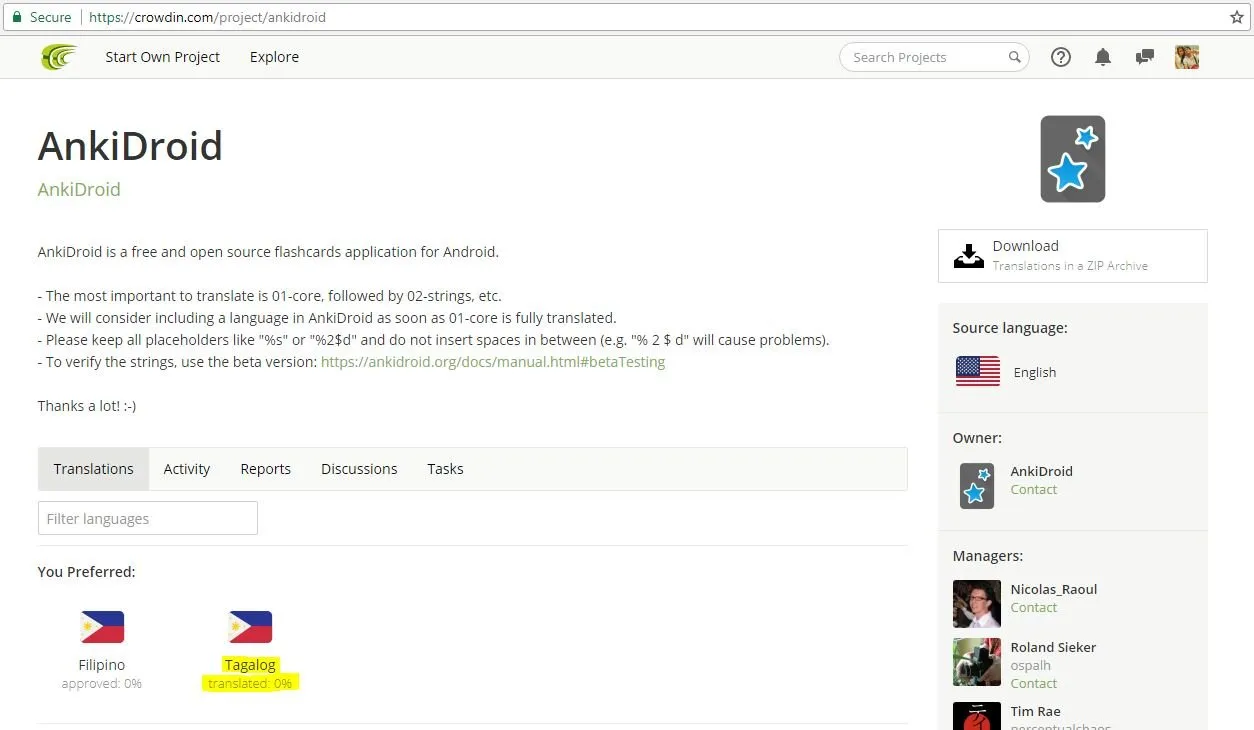
Task: Click the Tagalog language flag
Action: [250, 627]
